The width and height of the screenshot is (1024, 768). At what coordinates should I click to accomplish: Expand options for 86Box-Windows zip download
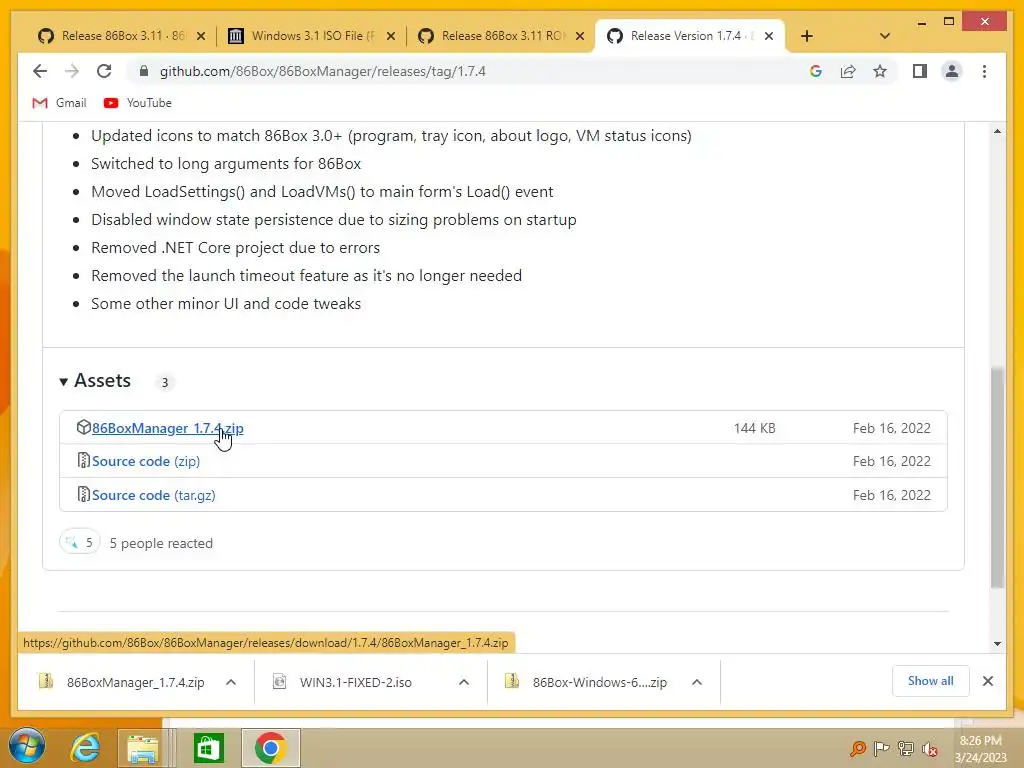click(x=697, y=682)
